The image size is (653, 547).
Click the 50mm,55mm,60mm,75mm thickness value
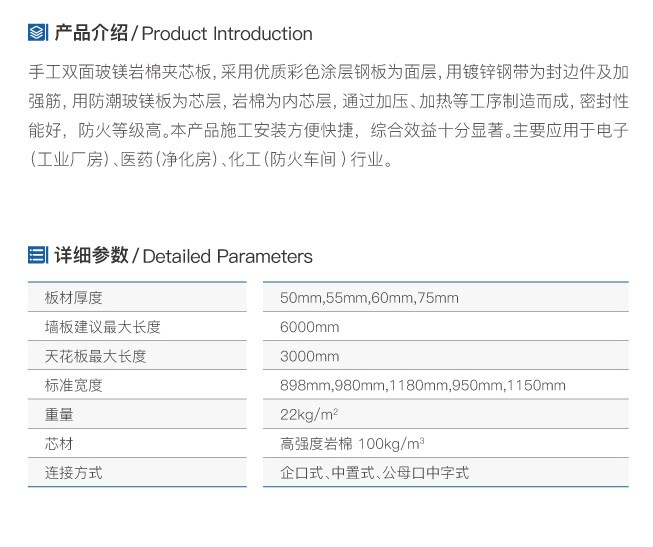coord(369,298)
